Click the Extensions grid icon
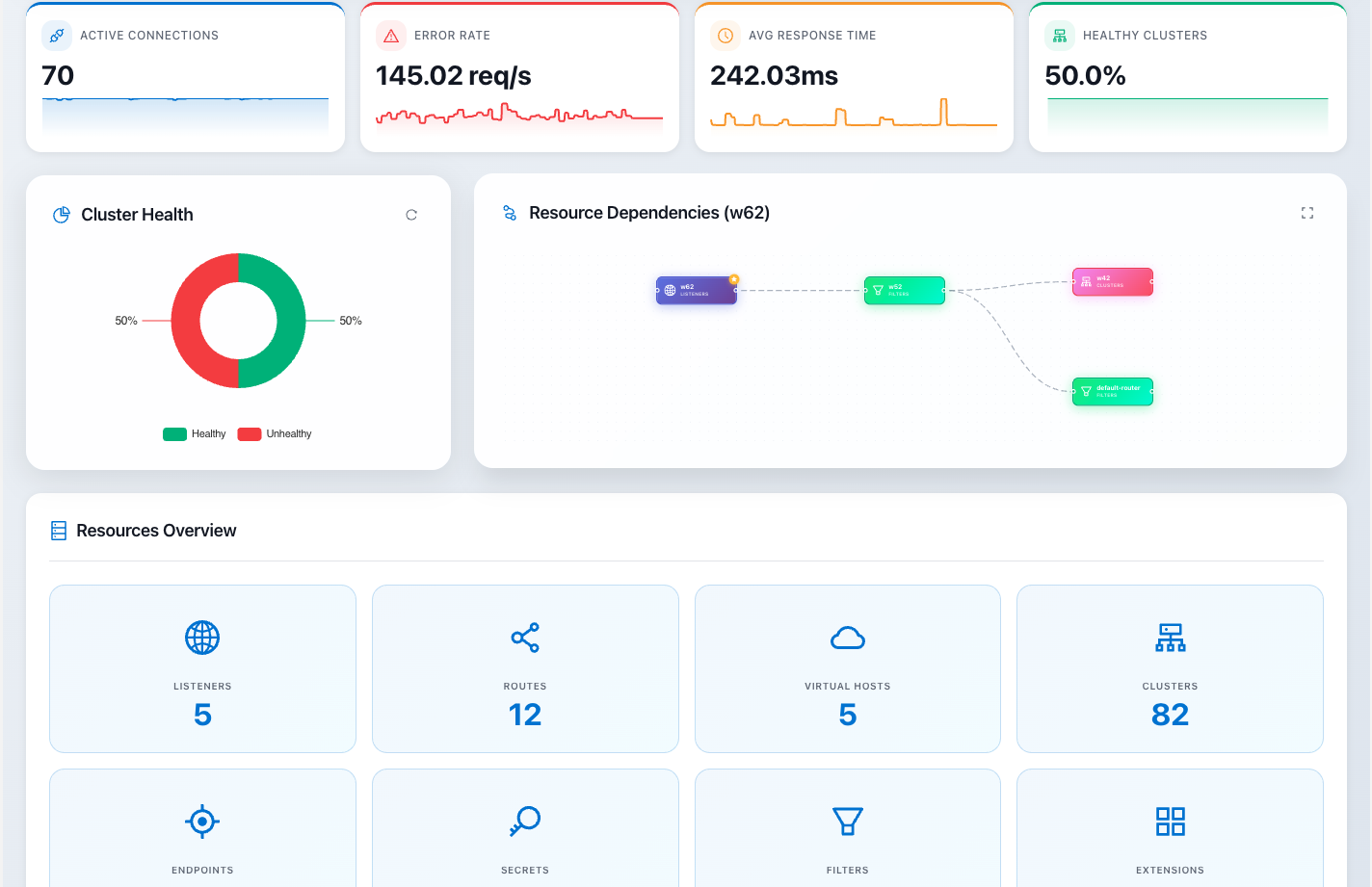This screenshot has width=1372, height=887. point(1170,821)
